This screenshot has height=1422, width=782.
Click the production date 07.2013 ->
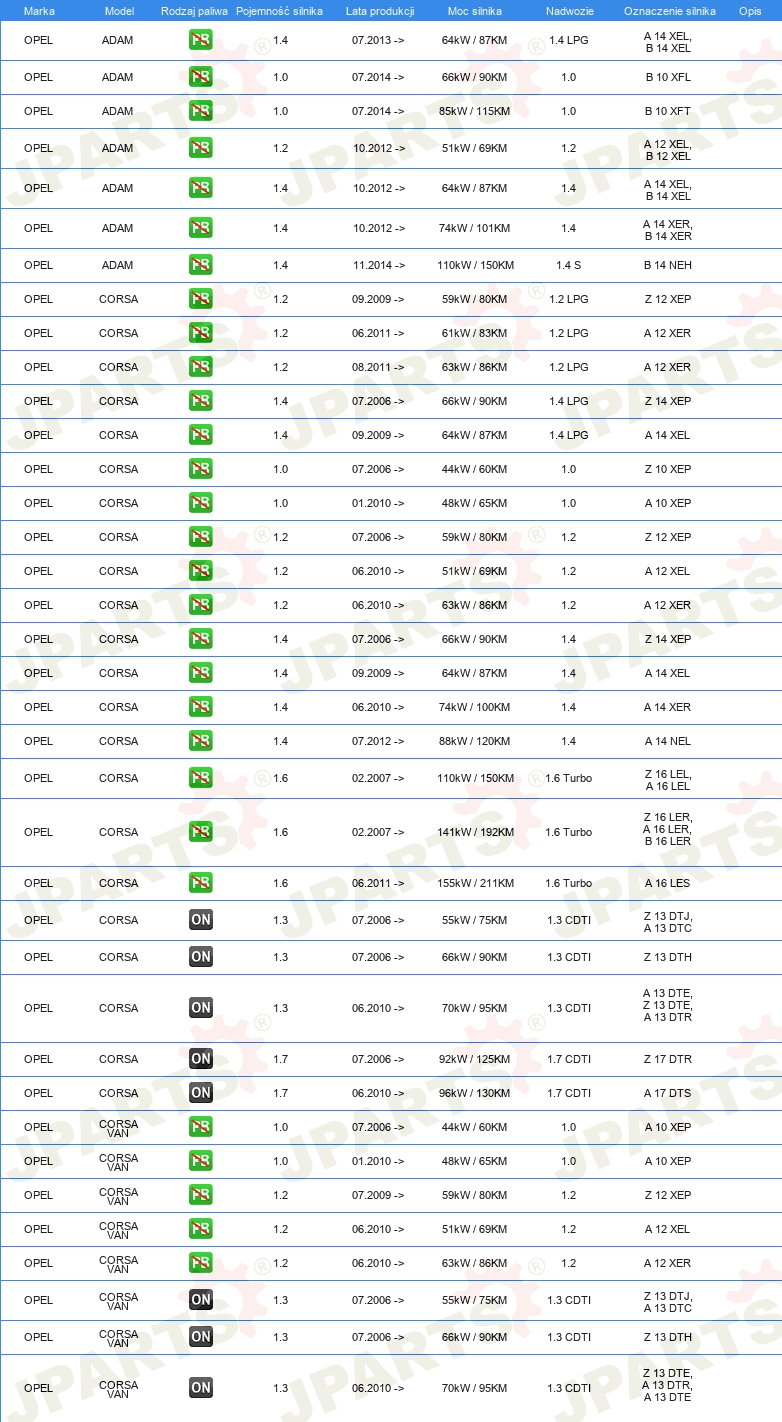(x=379, y=40)
